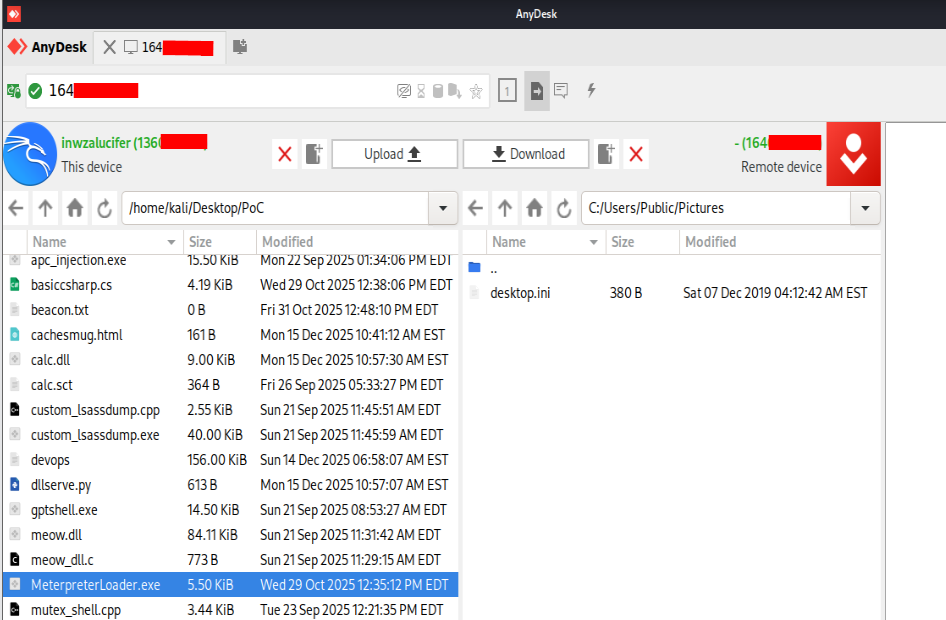Image resolution: width=946 pixels, height=620 pixels.
Task: Select calc.sct file
Action: [230, 385]
